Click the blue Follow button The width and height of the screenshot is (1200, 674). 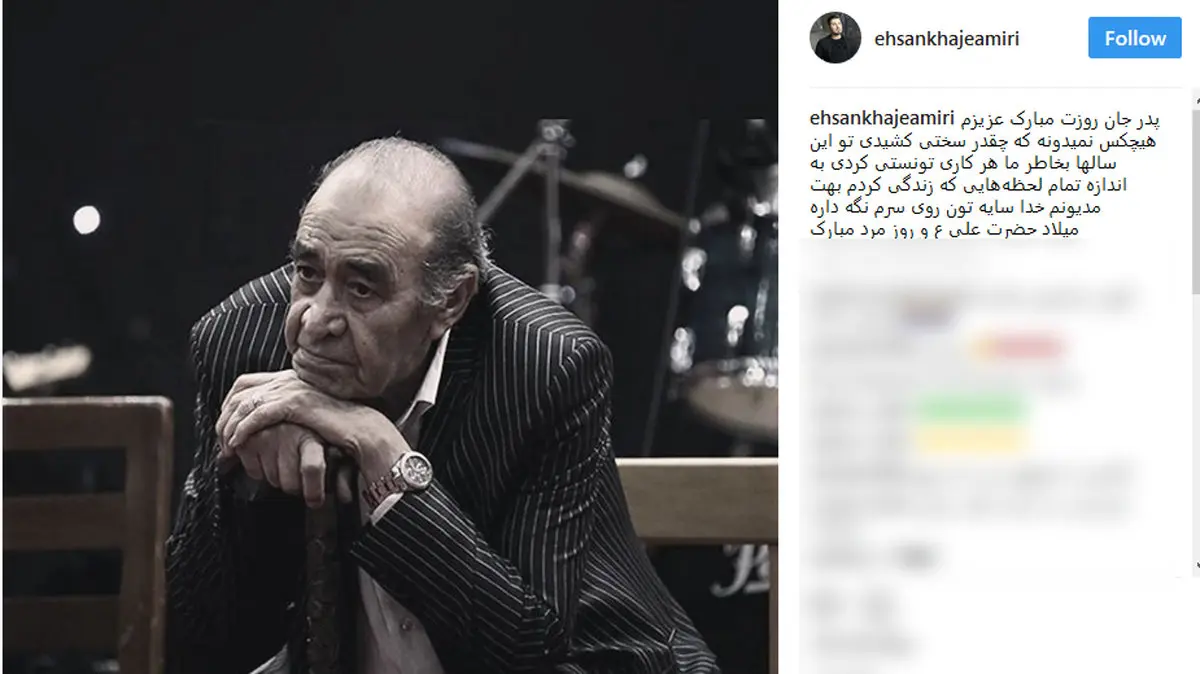[x=1134, y=38]
